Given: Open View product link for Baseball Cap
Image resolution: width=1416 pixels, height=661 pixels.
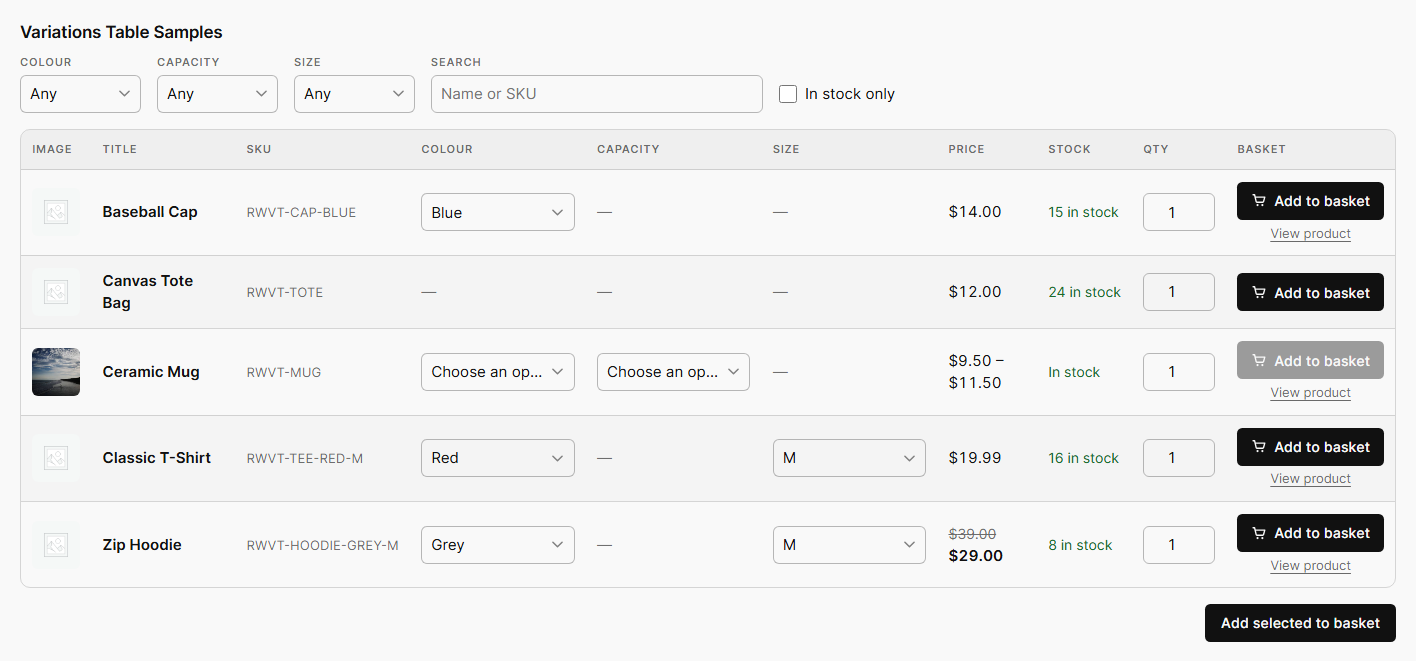Looking at the screenshot, I should point(1310,234).
